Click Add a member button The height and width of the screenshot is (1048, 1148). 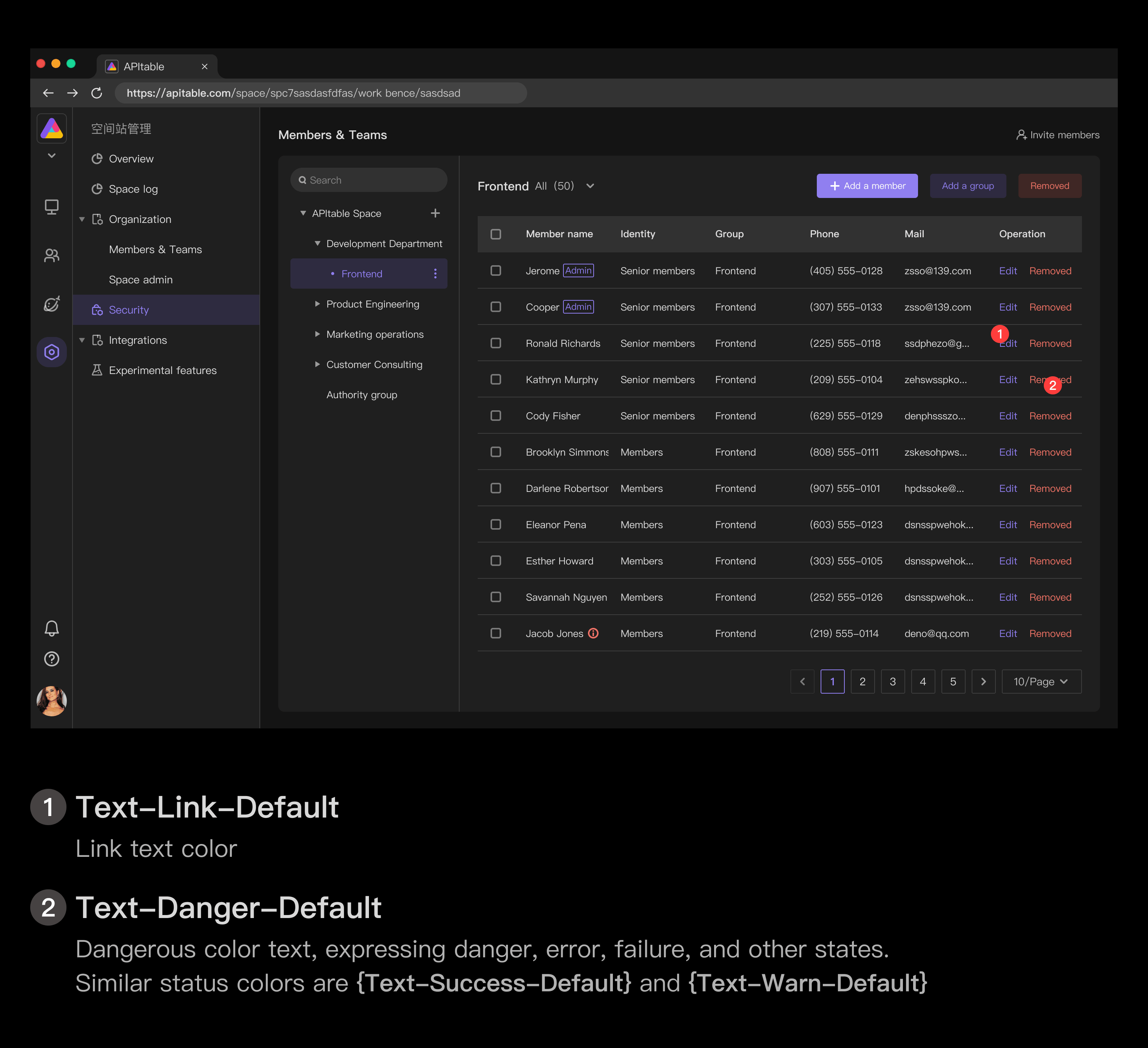865,185
